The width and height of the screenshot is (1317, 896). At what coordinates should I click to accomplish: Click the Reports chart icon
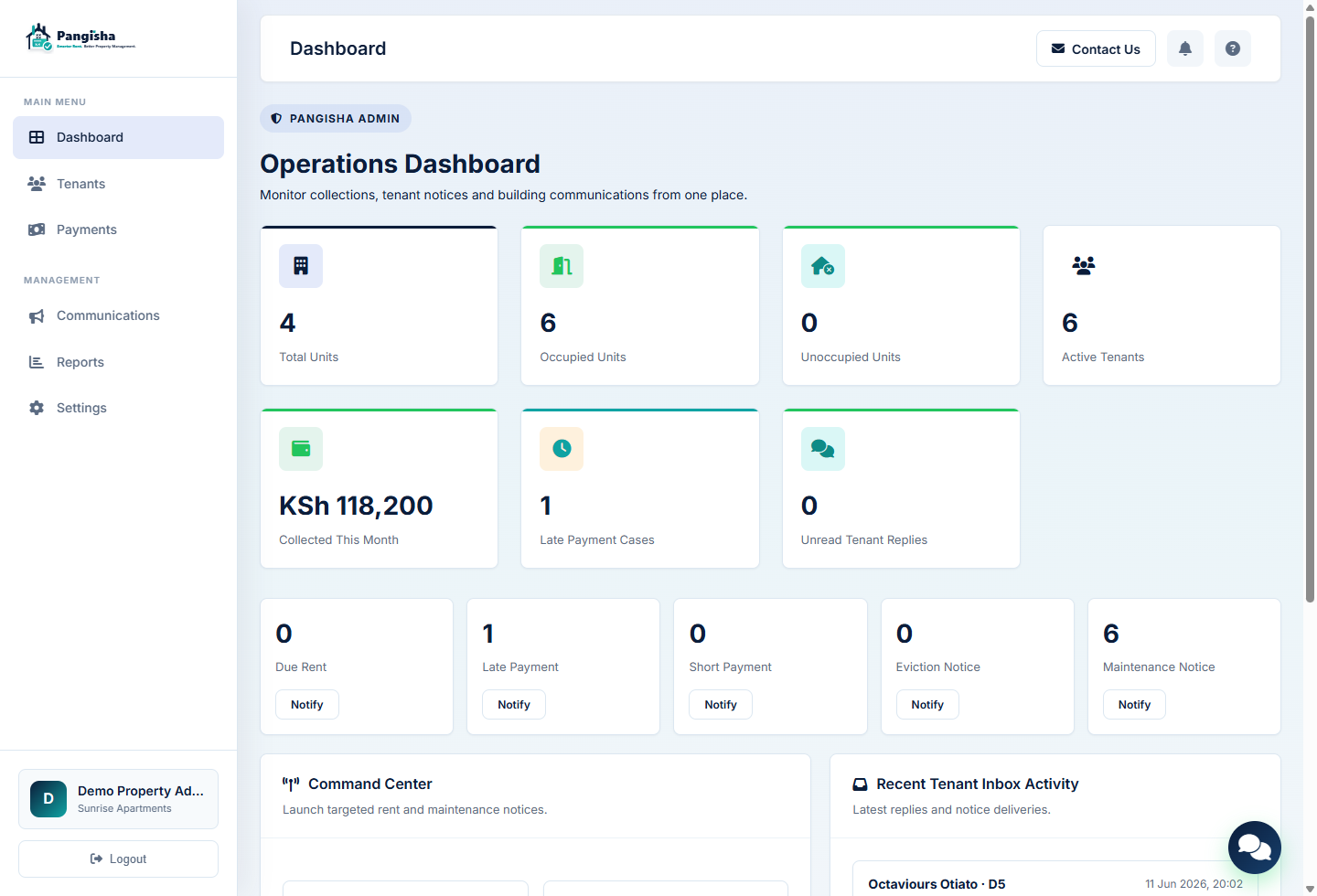(37, 362)
